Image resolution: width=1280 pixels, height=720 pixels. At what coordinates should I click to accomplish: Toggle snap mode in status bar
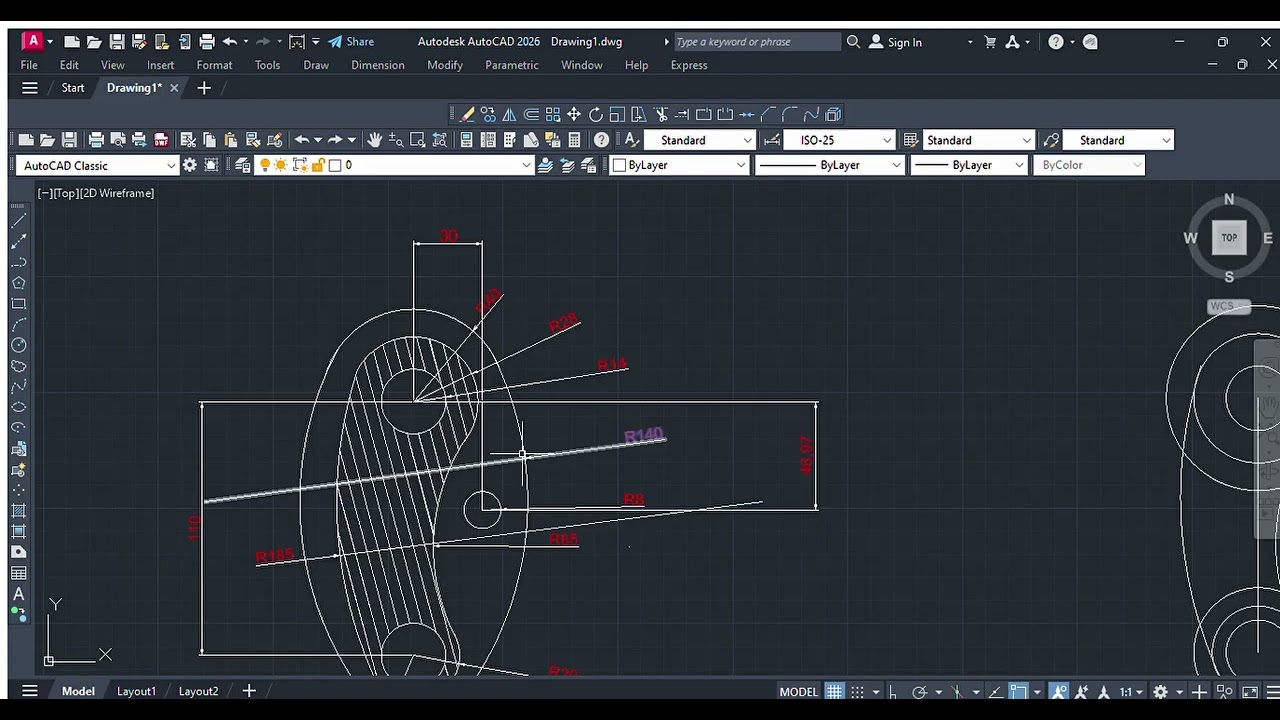pos(857,692)
